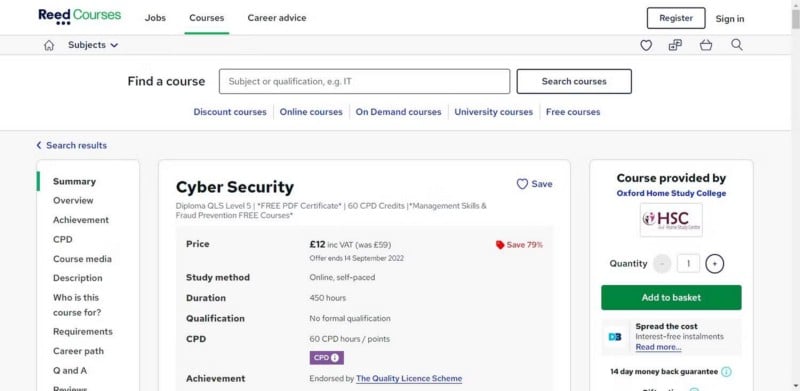Click the Reed Courses logo
This screenshot has height=391, width=800.
point(80,16)
